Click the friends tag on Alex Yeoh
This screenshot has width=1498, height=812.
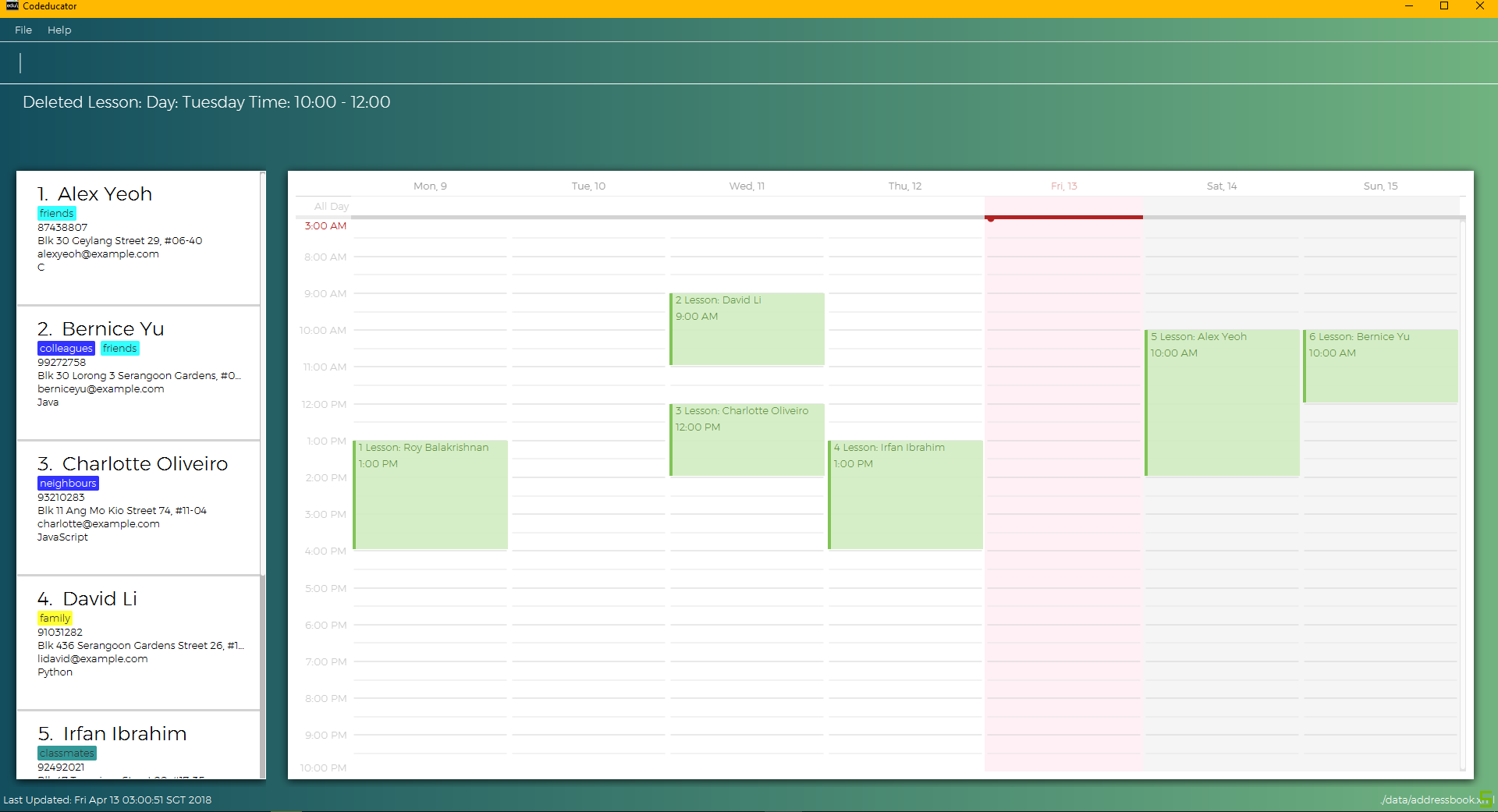pyautogui.click(x=57, y=213)
